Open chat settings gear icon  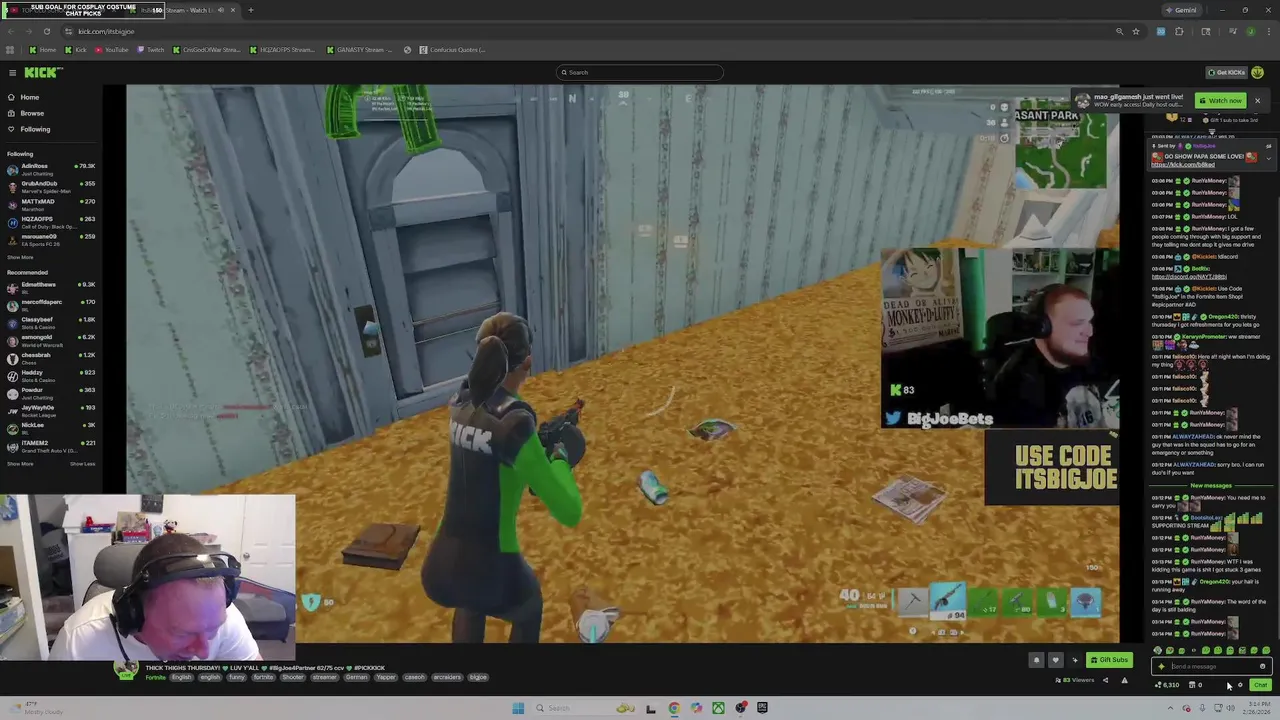(x=1240, y=685)
